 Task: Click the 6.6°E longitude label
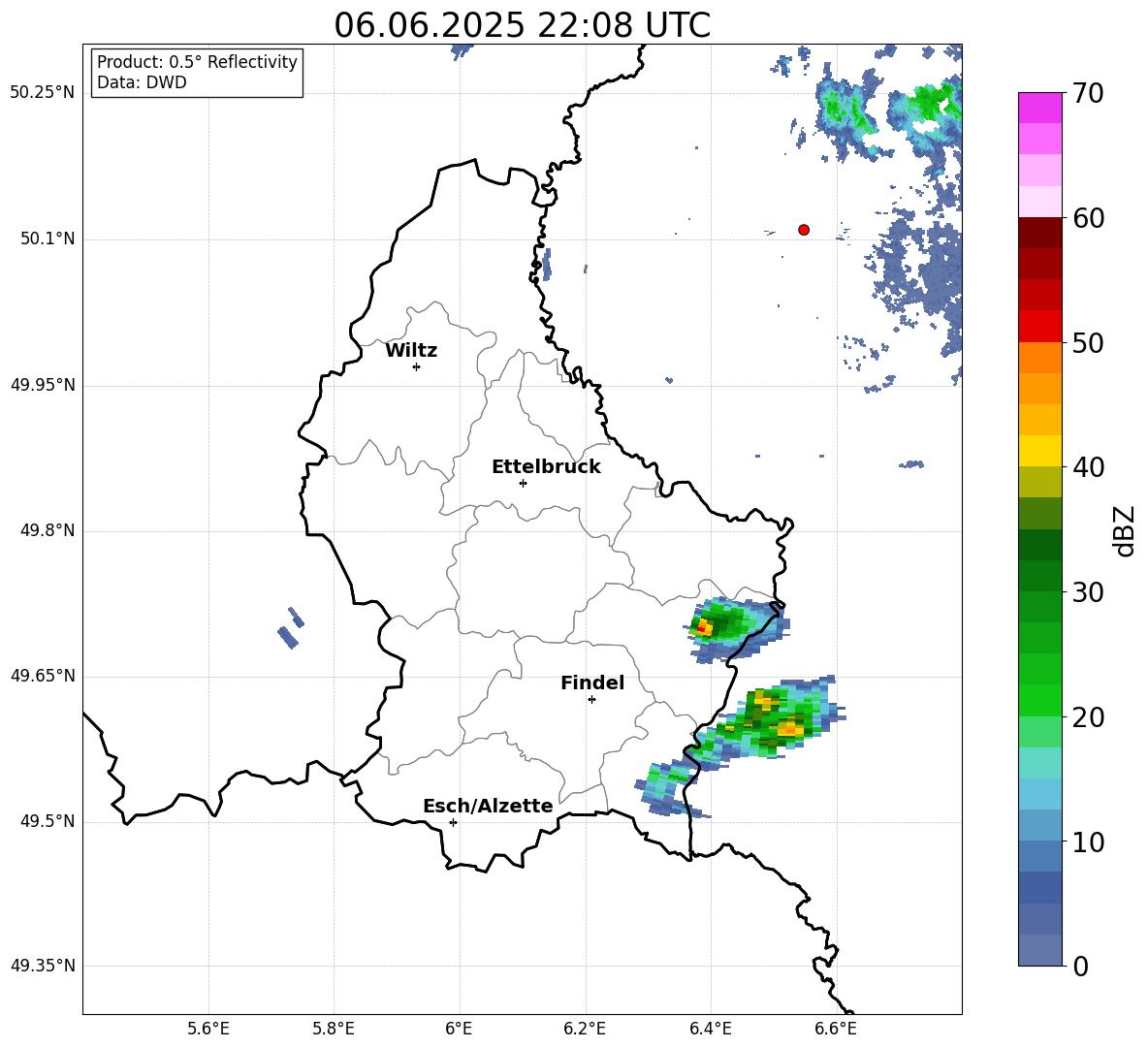(836, 1029)
